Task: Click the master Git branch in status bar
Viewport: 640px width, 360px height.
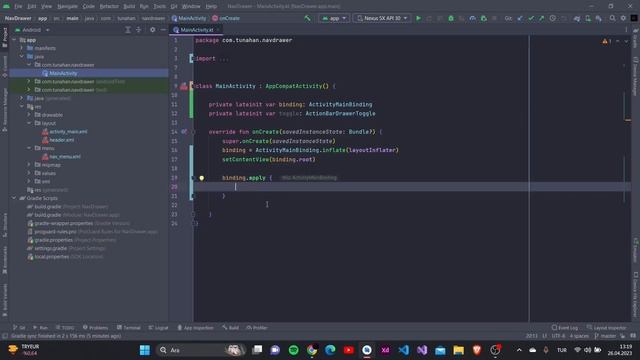Action: (605, 336)
